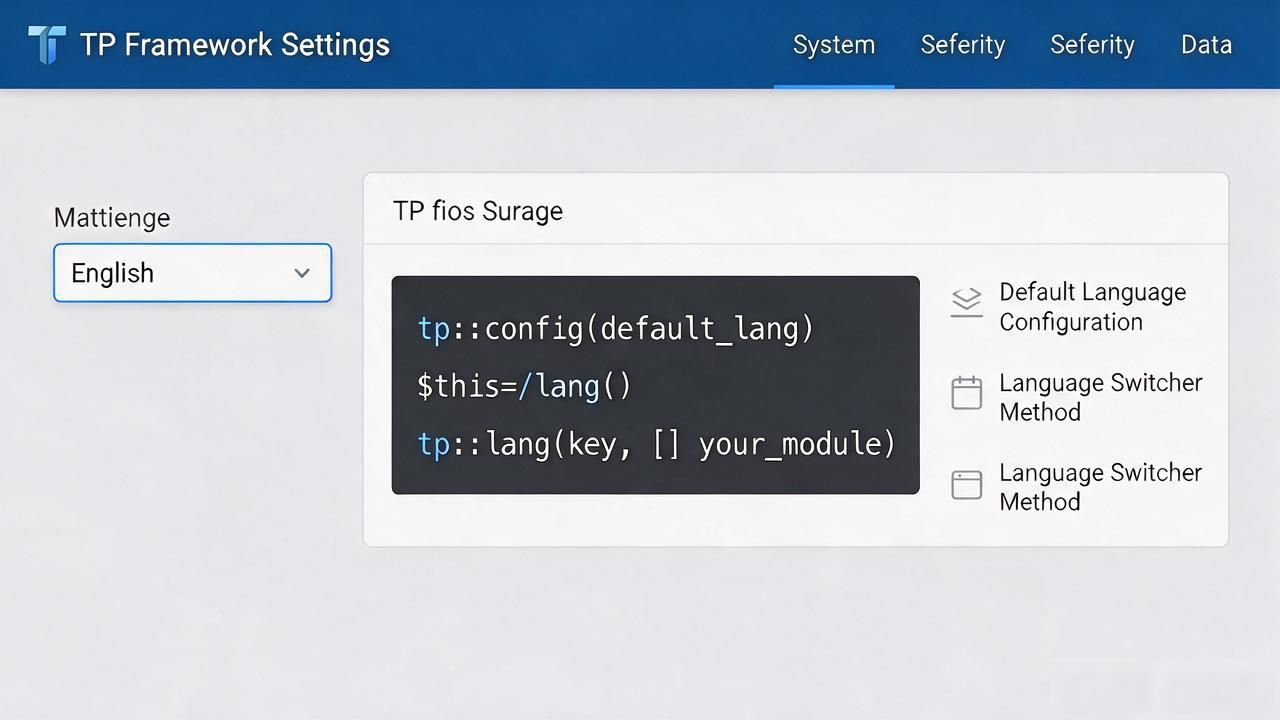This screenshot has height=720, width=1280.
Task: Expand the chevron arrow in English selector
Action: tap(302, 273)
